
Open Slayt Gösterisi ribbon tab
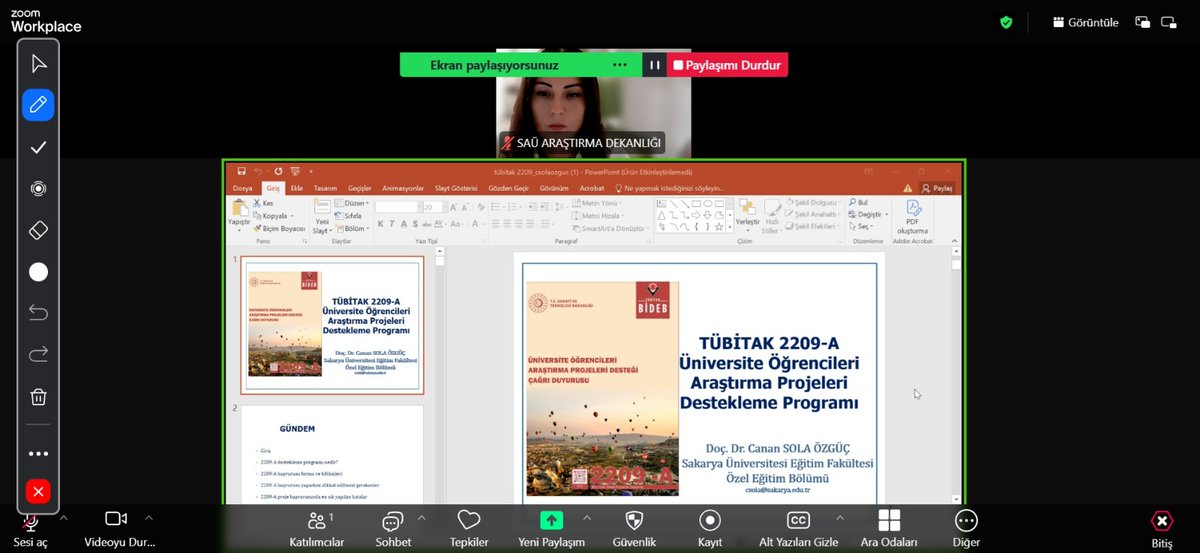[x=458, y=188]
